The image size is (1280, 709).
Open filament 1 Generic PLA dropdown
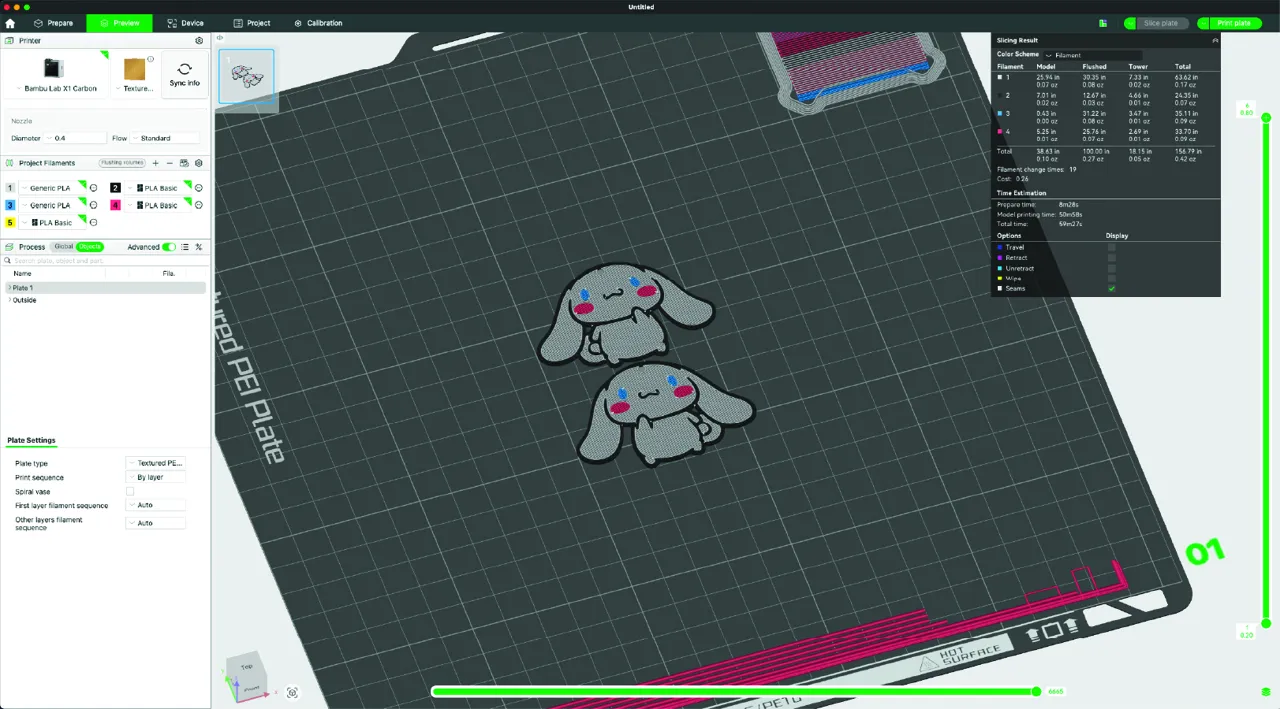click(52, 188)
